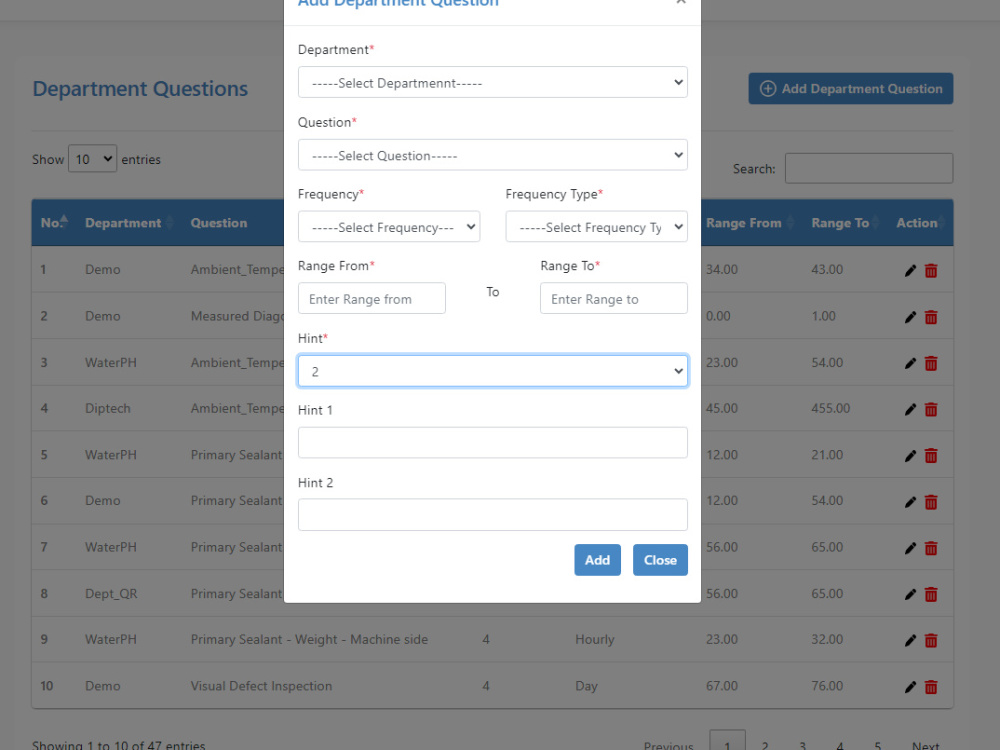The height and width of the screenshot is (750, 1000).
Task: Edit row 9 Hourly entry
Action: pyautogui.click(x=910, y=640)
